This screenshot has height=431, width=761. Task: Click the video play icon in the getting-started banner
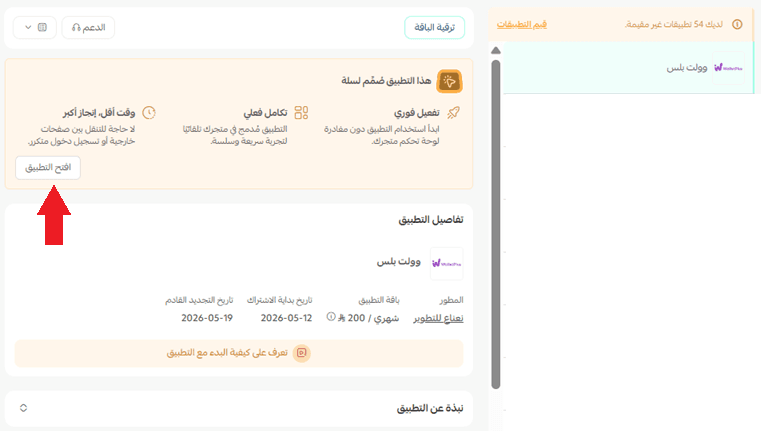coord(301,353)
